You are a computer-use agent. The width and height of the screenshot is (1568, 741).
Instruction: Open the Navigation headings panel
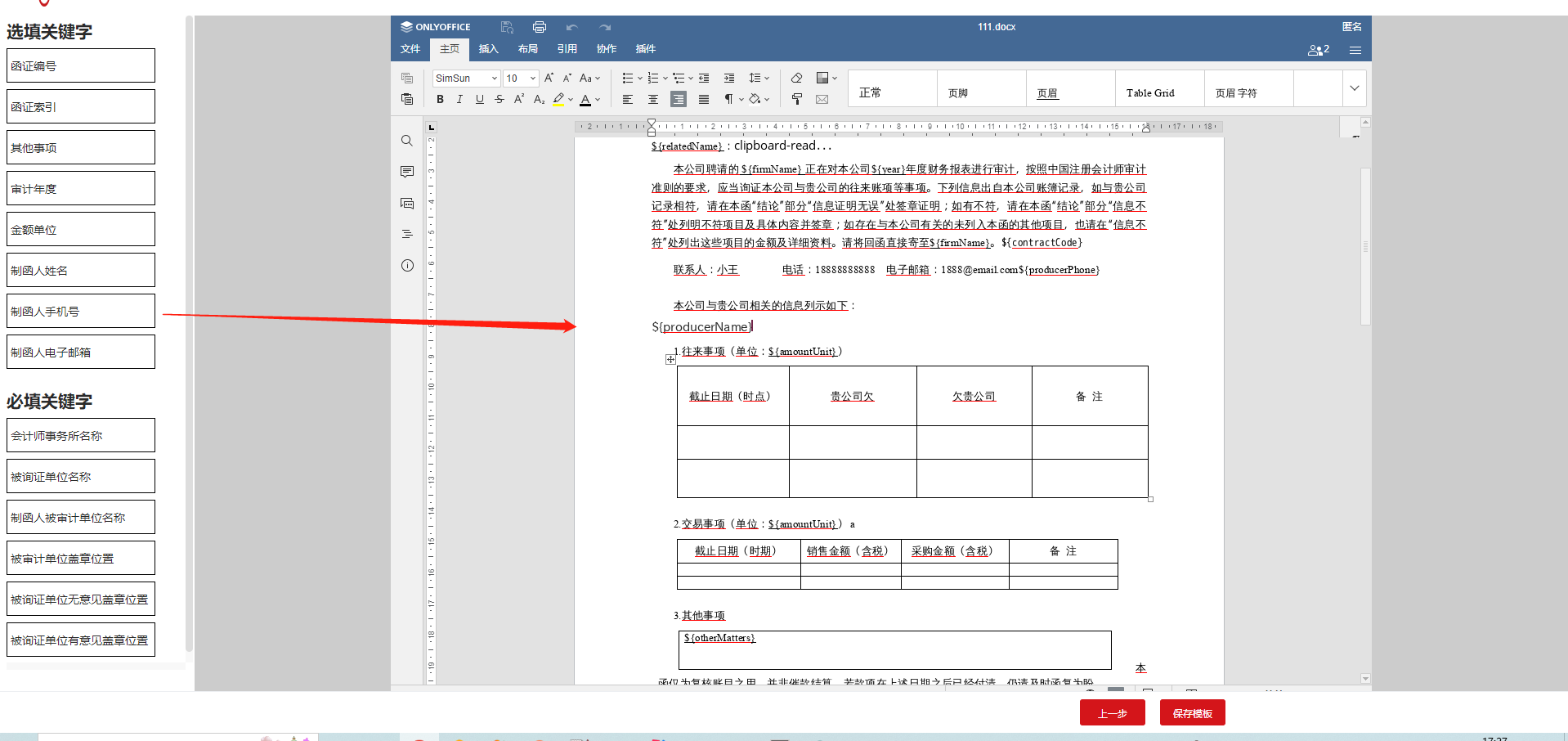[x=407, y=234]
